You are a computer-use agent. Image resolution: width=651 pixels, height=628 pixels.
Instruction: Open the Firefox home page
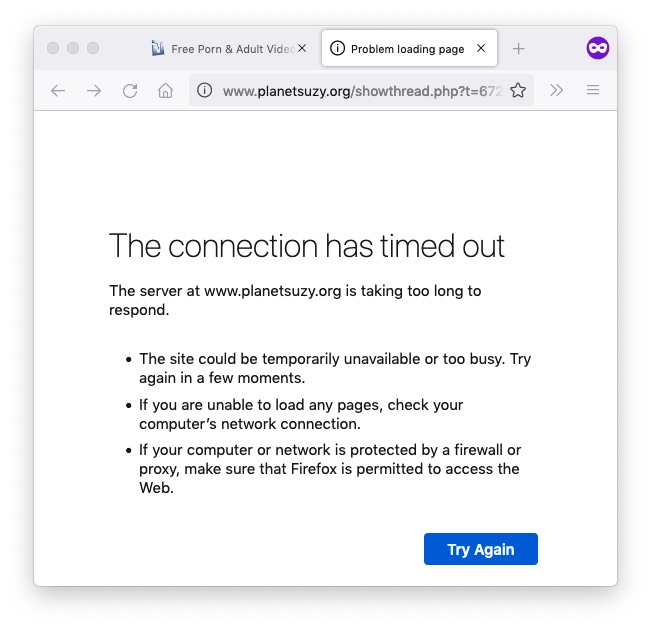(165, 90)
